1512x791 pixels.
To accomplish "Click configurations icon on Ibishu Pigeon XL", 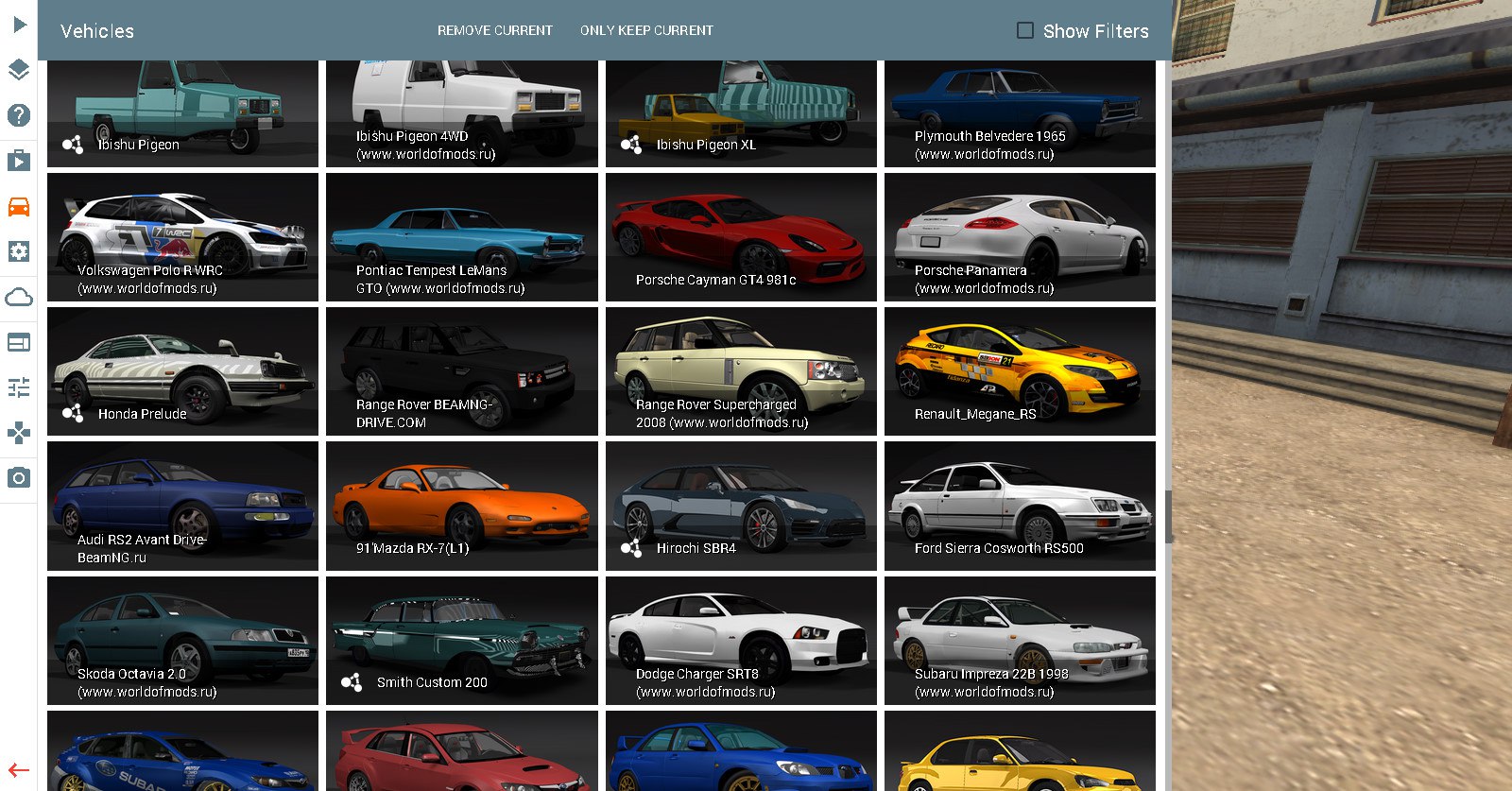I will click(631, 145).
